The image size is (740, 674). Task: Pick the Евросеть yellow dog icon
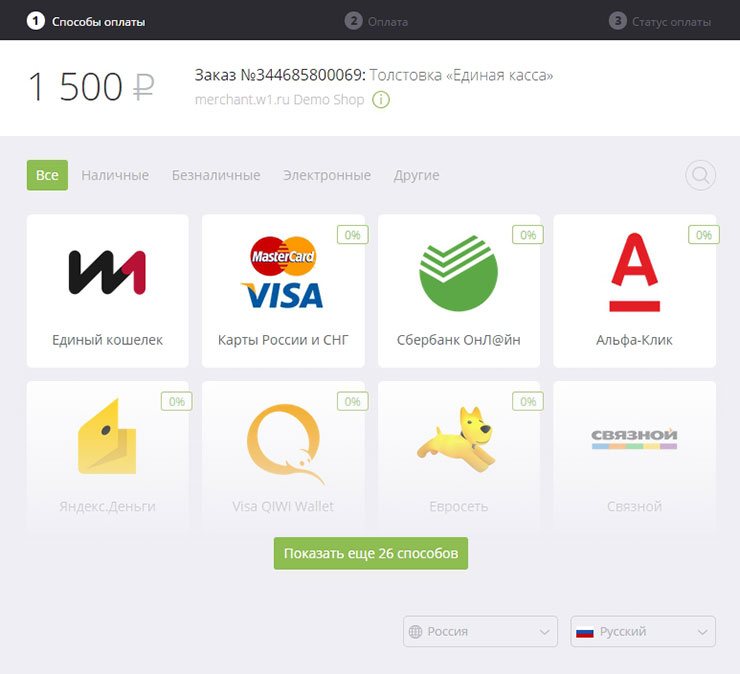[456, 439]
